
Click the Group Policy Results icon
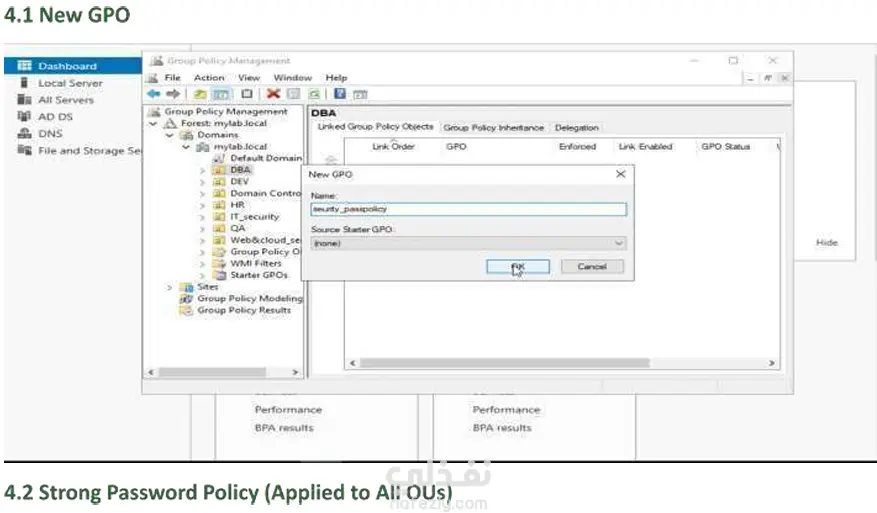(x=186, y=310)
